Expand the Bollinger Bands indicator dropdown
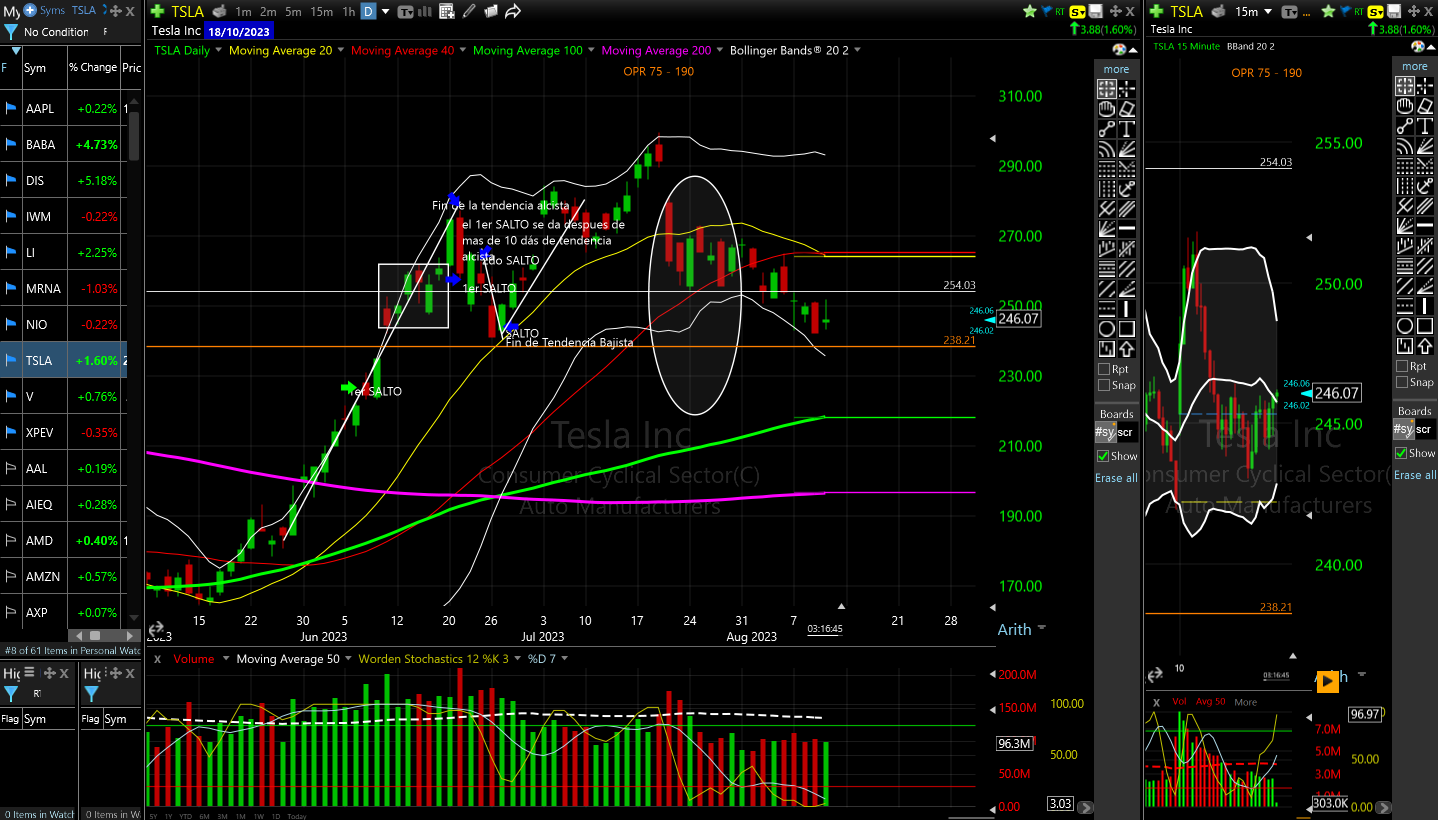 (x=857, y=50)
